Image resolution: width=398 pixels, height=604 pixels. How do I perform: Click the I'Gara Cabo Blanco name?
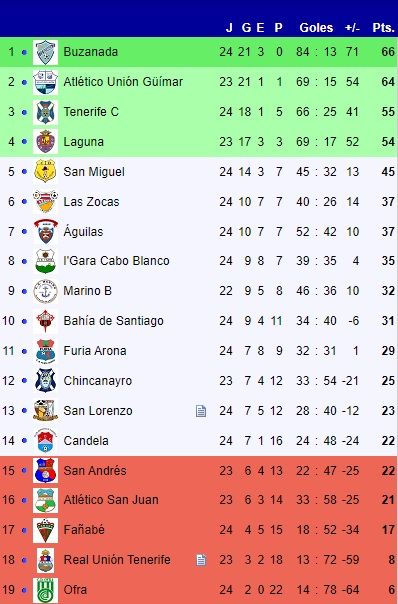tap(116, 261)
